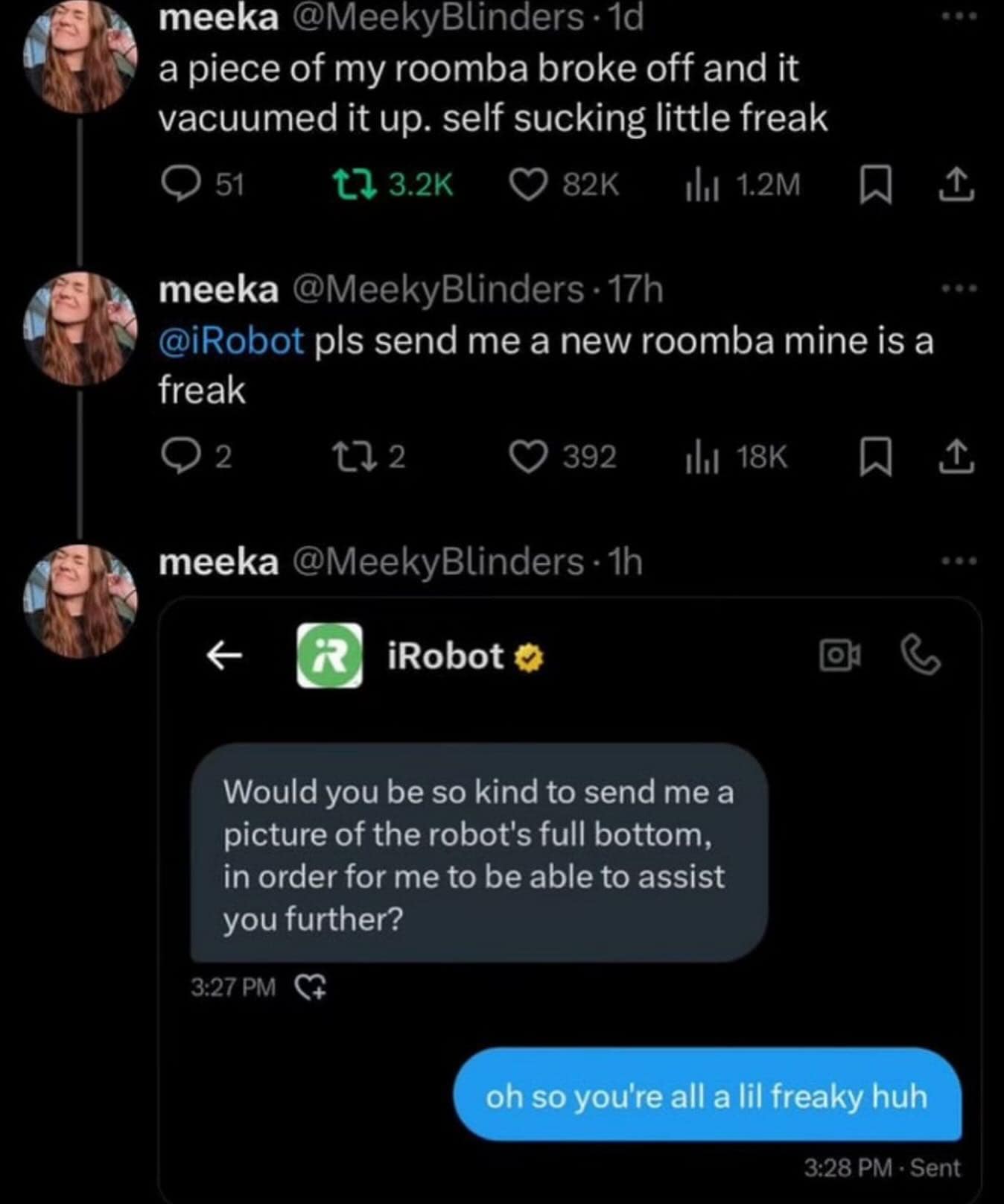Like the tweet with 392 likes
The height and width of the screenshot is (1204, 1004).
tap(528, 456)
